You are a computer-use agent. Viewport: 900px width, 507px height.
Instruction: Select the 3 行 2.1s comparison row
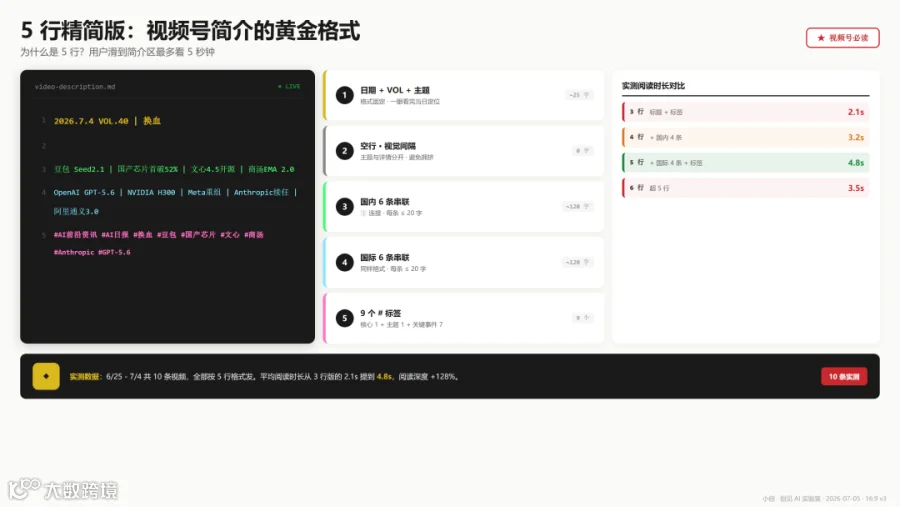tap(746, 112)
